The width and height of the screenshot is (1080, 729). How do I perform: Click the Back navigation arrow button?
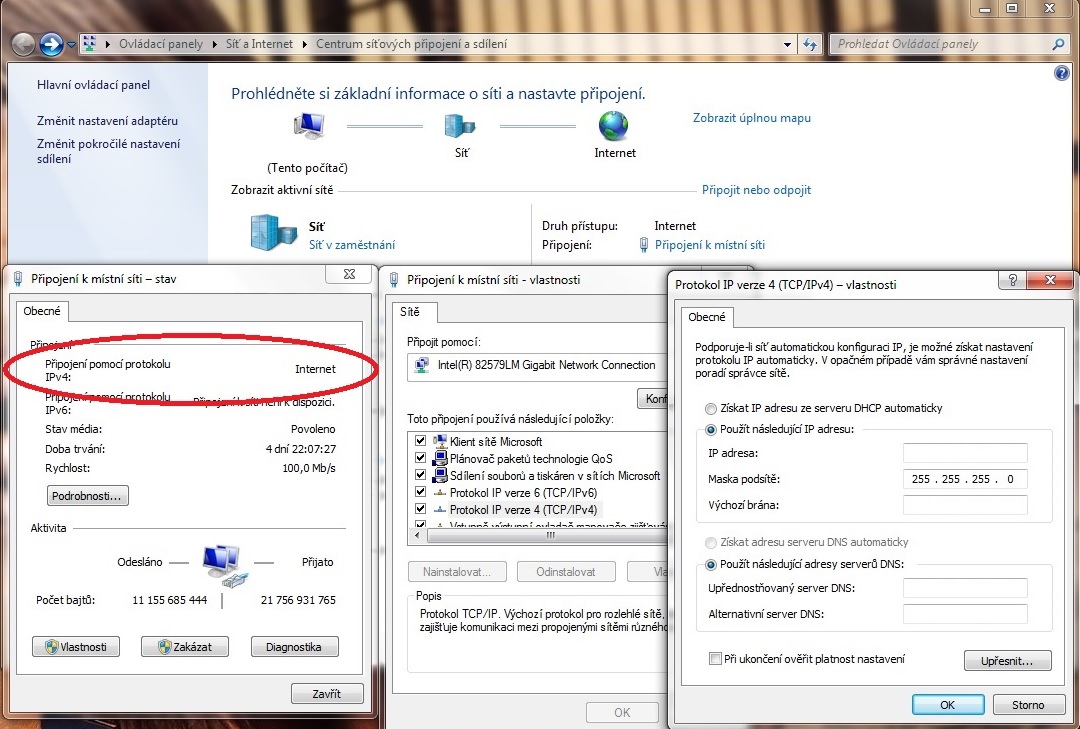pyautogui.click(x=23, y=44)
